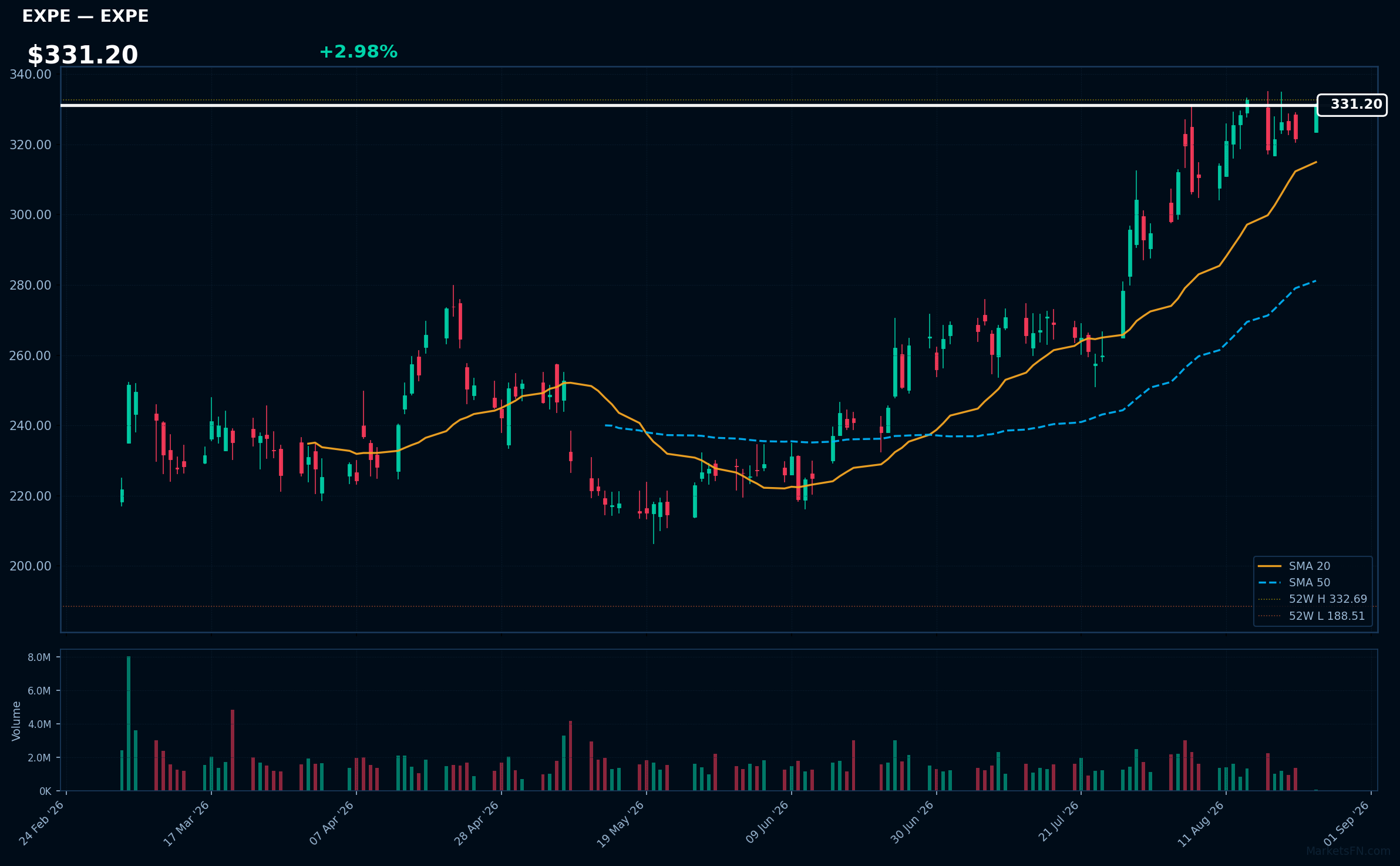Click the 19 May '26 date label
Screen dimensions: 1400x866
pos(621,823)
